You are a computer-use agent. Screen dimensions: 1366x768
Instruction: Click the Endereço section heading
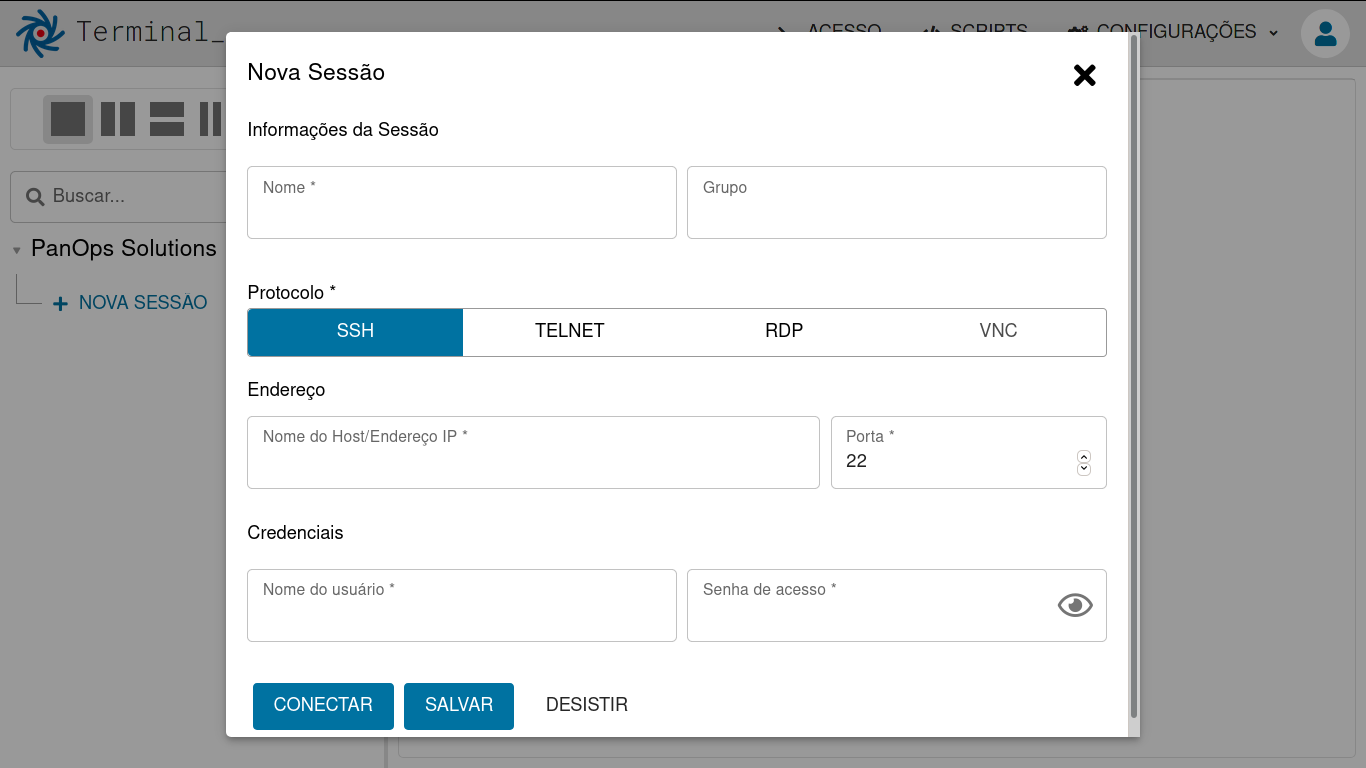point(286,390)
